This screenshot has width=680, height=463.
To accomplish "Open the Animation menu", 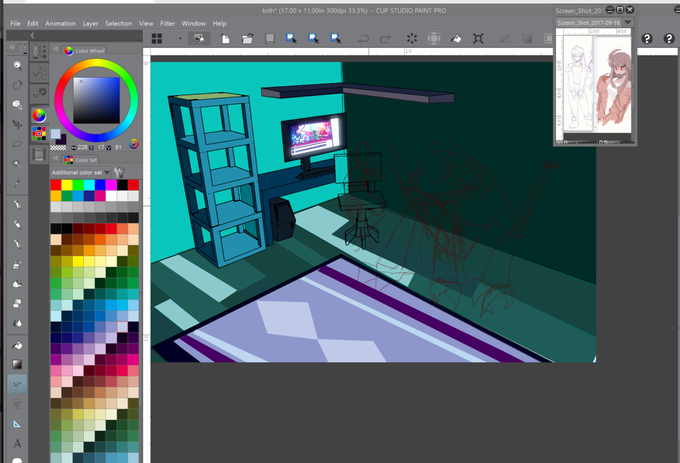I will pyautogui.click(x=60, y=23).
